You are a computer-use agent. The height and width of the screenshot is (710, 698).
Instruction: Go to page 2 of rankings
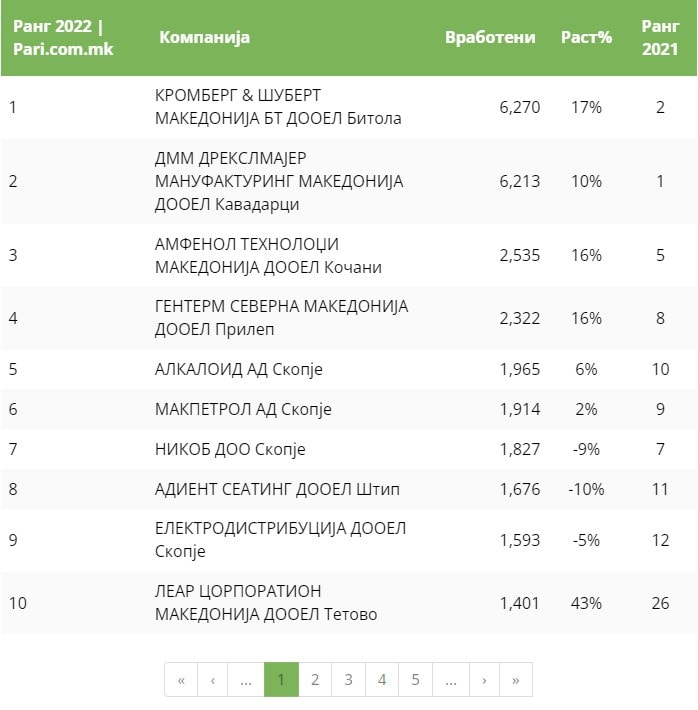(315, 680)
